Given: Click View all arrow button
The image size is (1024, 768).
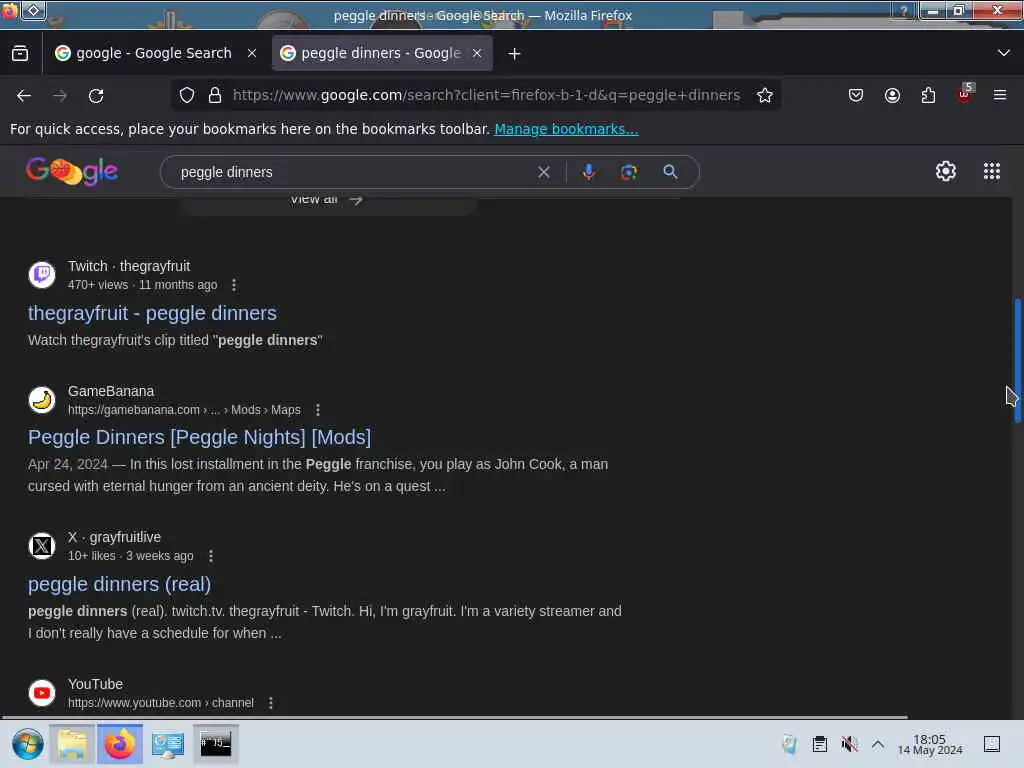Looking at the screenshot, I should pos(326,200).
